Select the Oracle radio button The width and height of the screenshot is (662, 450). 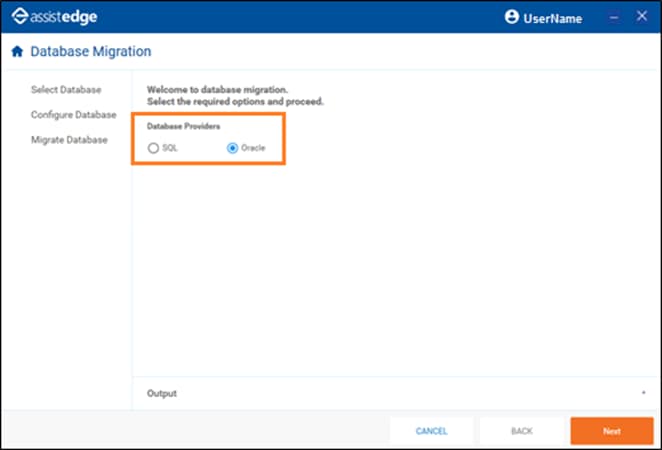pos(232,148)
